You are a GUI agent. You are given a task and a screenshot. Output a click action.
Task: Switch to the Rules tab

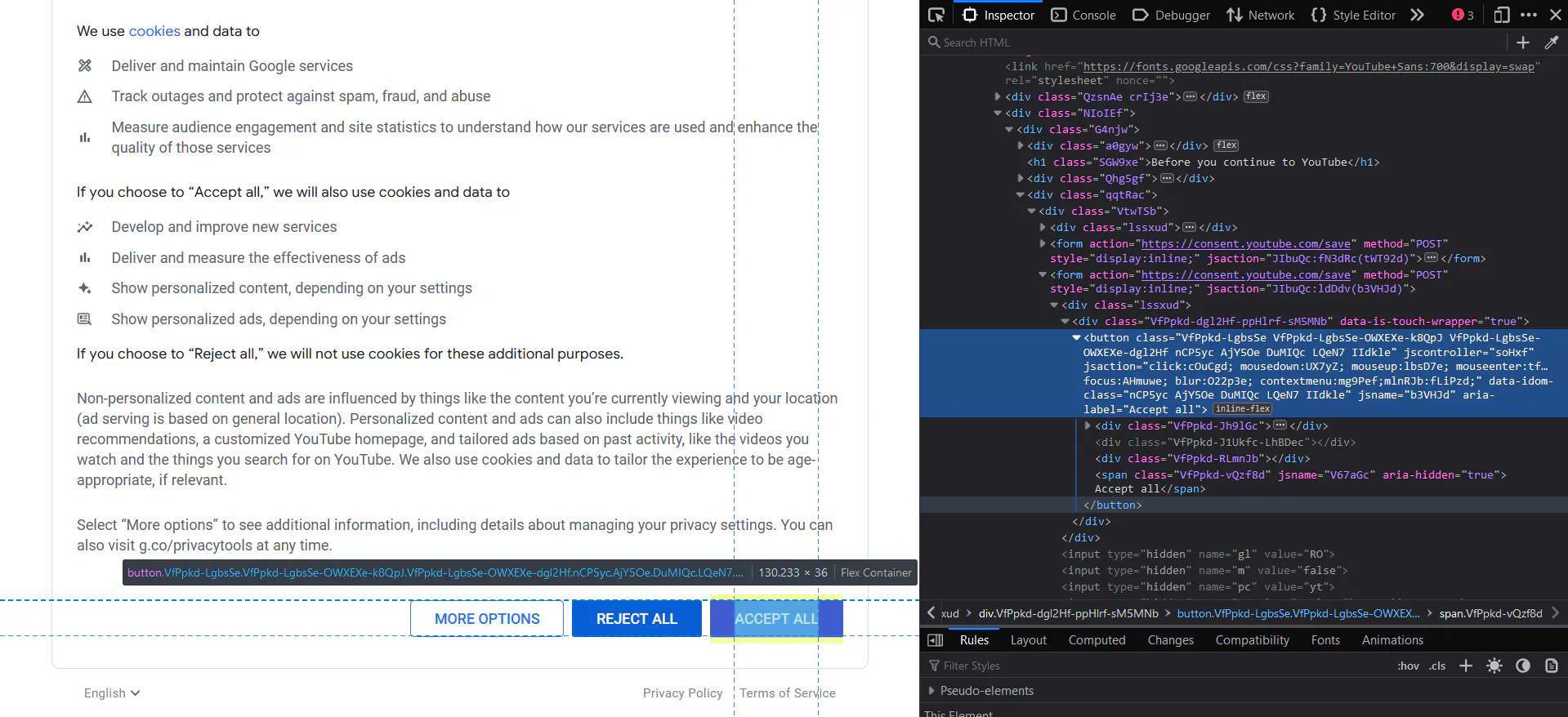pyautogui.click(x=974, y=640)
